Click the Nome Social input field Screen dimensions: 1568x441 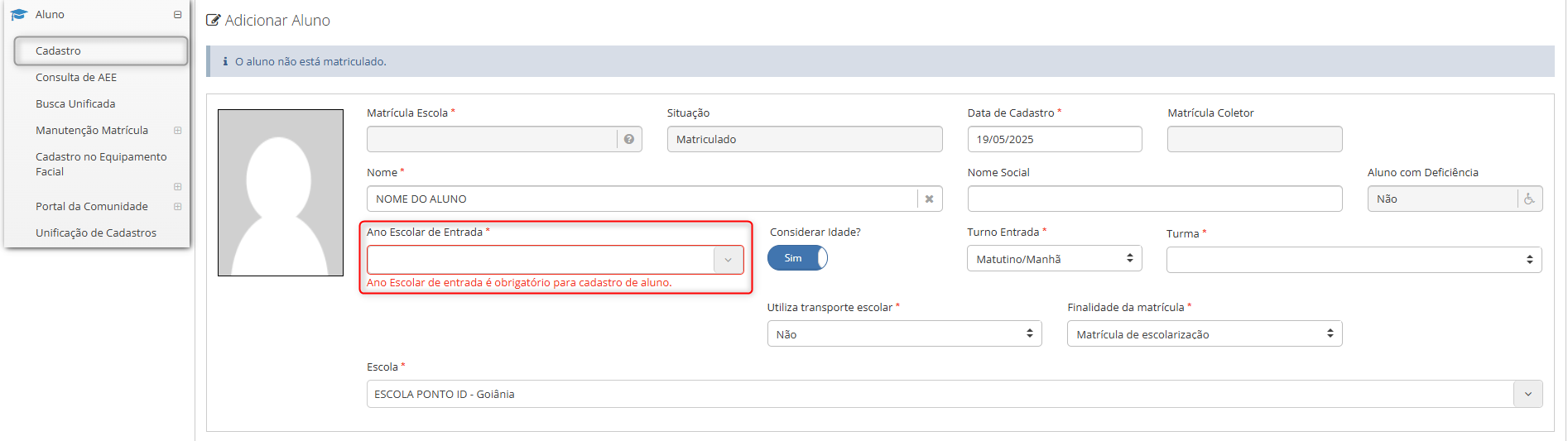(1155, 199)
